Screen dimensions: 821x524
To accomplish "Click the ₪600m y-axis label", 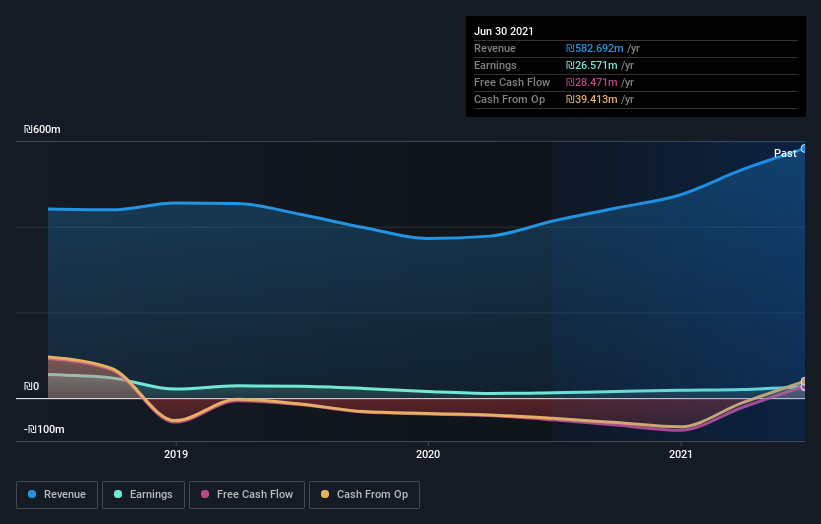I will (42, 129).
